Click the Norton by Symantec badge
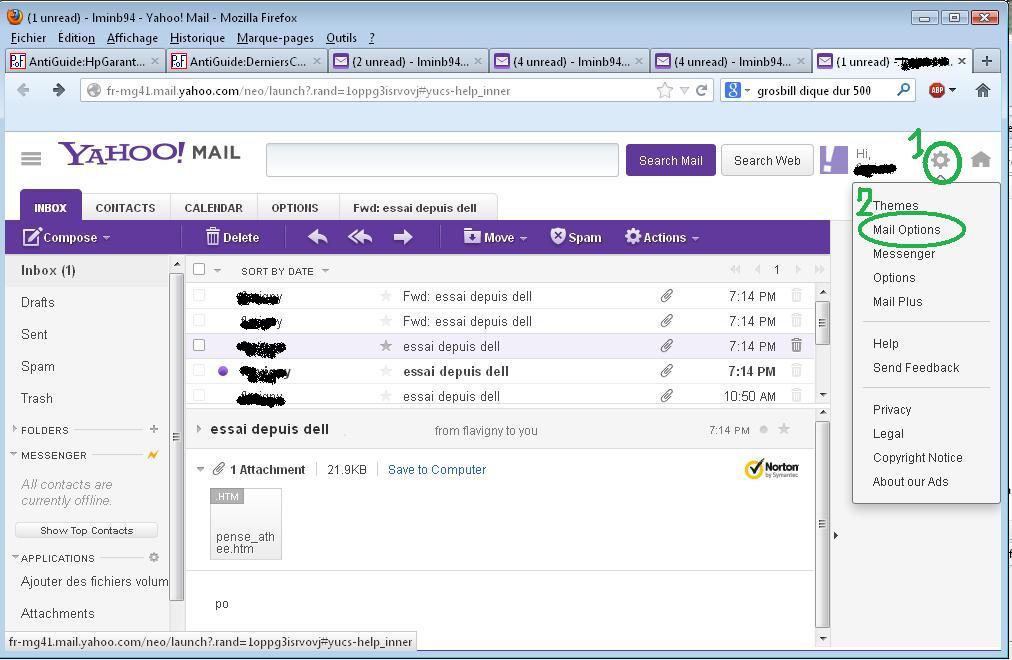Viewport: 1012px width, 660px height. click(x=771, y=469)
